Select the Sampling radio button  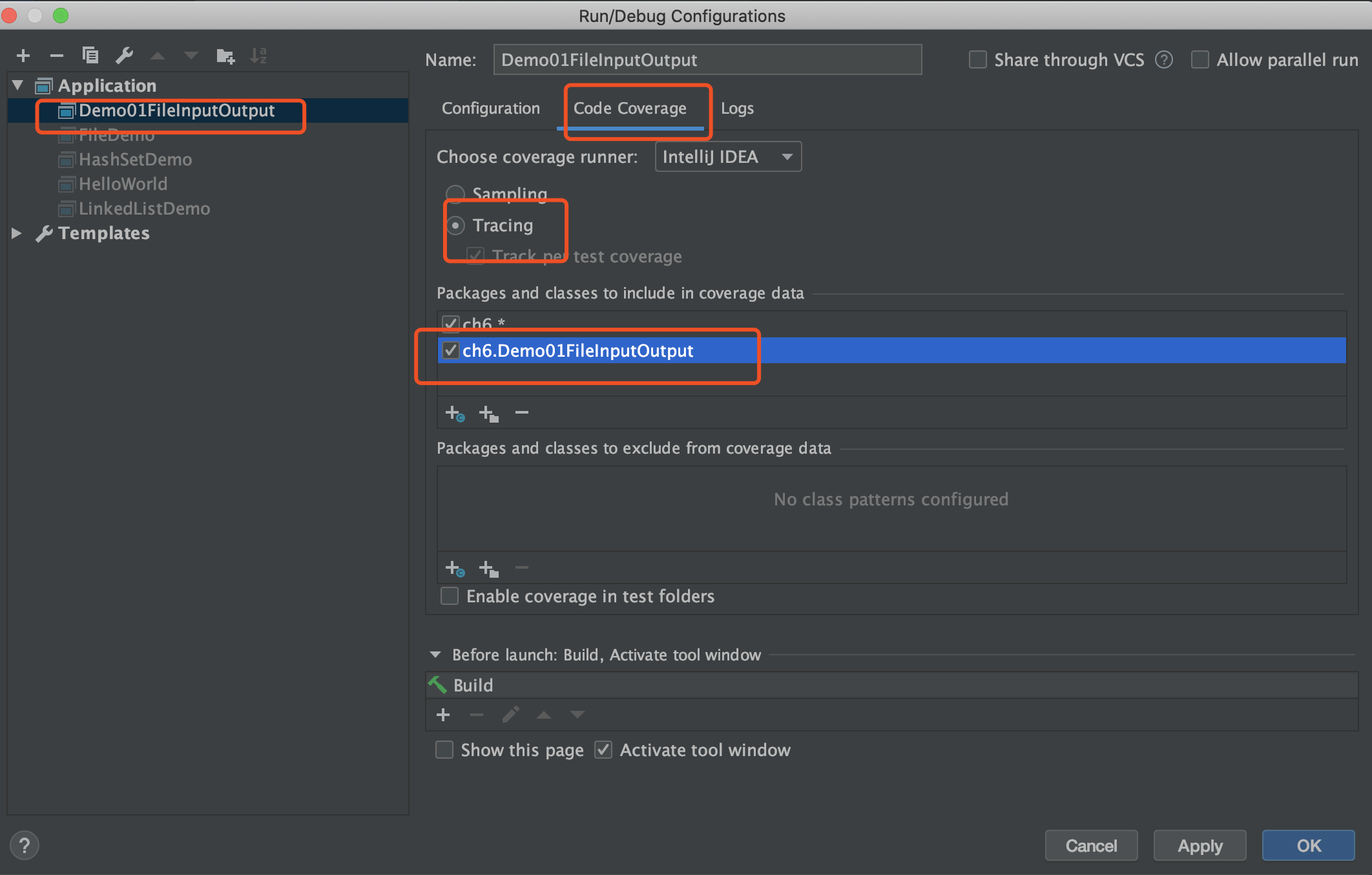point(455,193)
